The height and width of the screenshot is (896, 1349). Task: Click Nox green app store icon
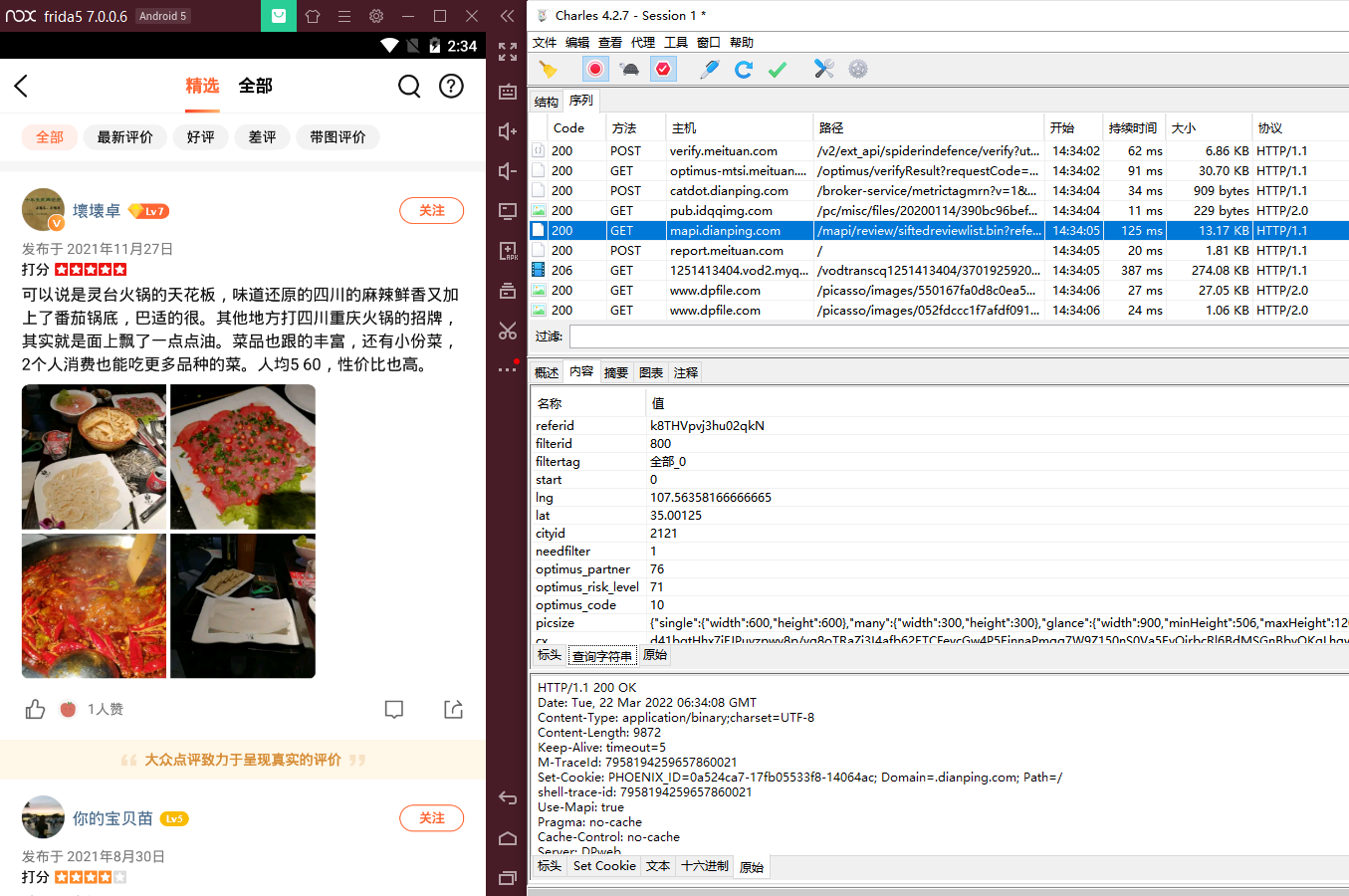[x=279, y=16]
